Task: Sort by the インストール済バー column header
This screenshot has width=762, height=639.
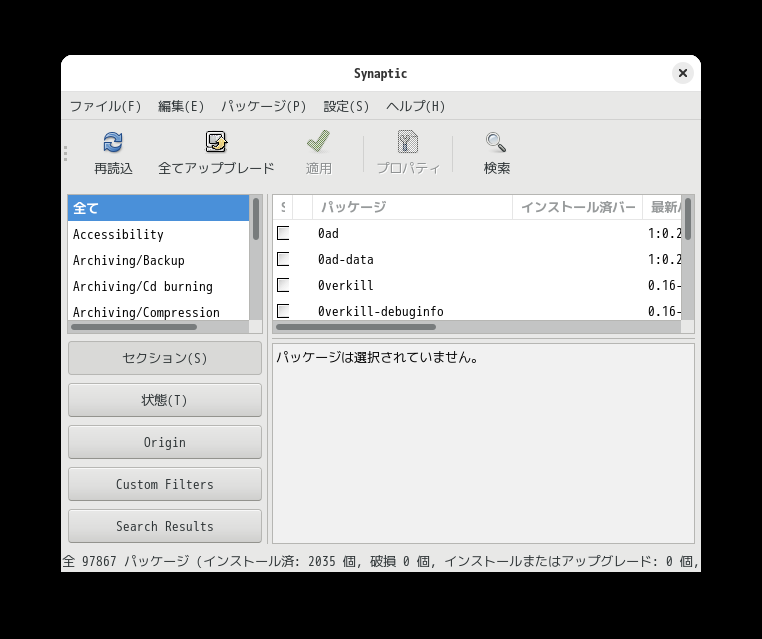Action: point(578,207)
